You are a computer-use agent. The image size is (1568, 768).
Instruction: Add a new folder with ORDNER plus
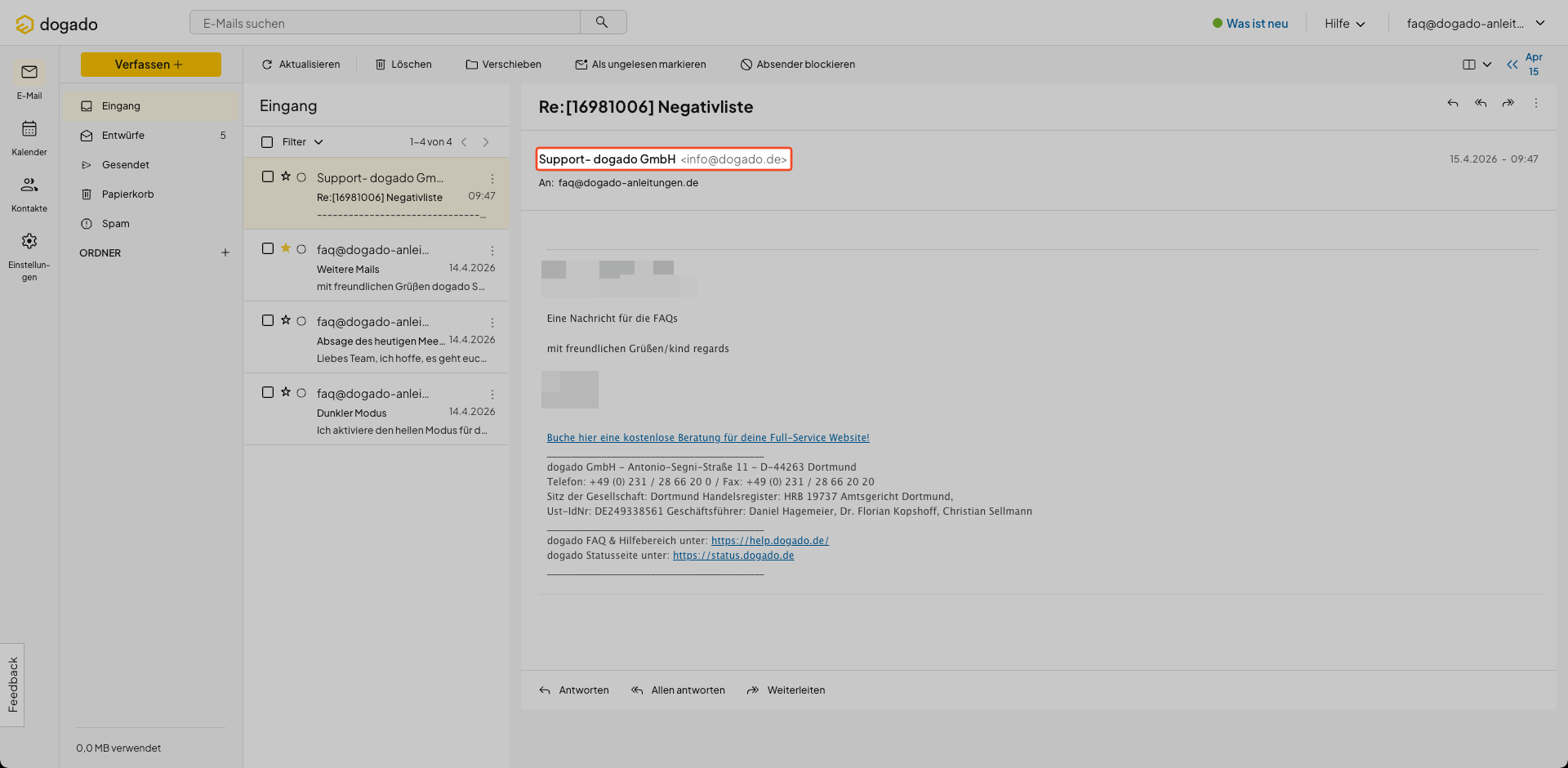[x=225, y=252]
